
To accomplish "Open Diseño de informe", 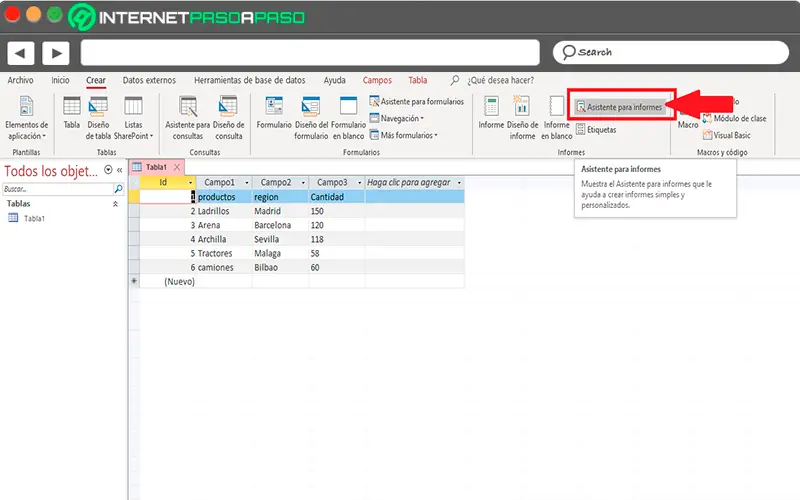I will 522,118.
